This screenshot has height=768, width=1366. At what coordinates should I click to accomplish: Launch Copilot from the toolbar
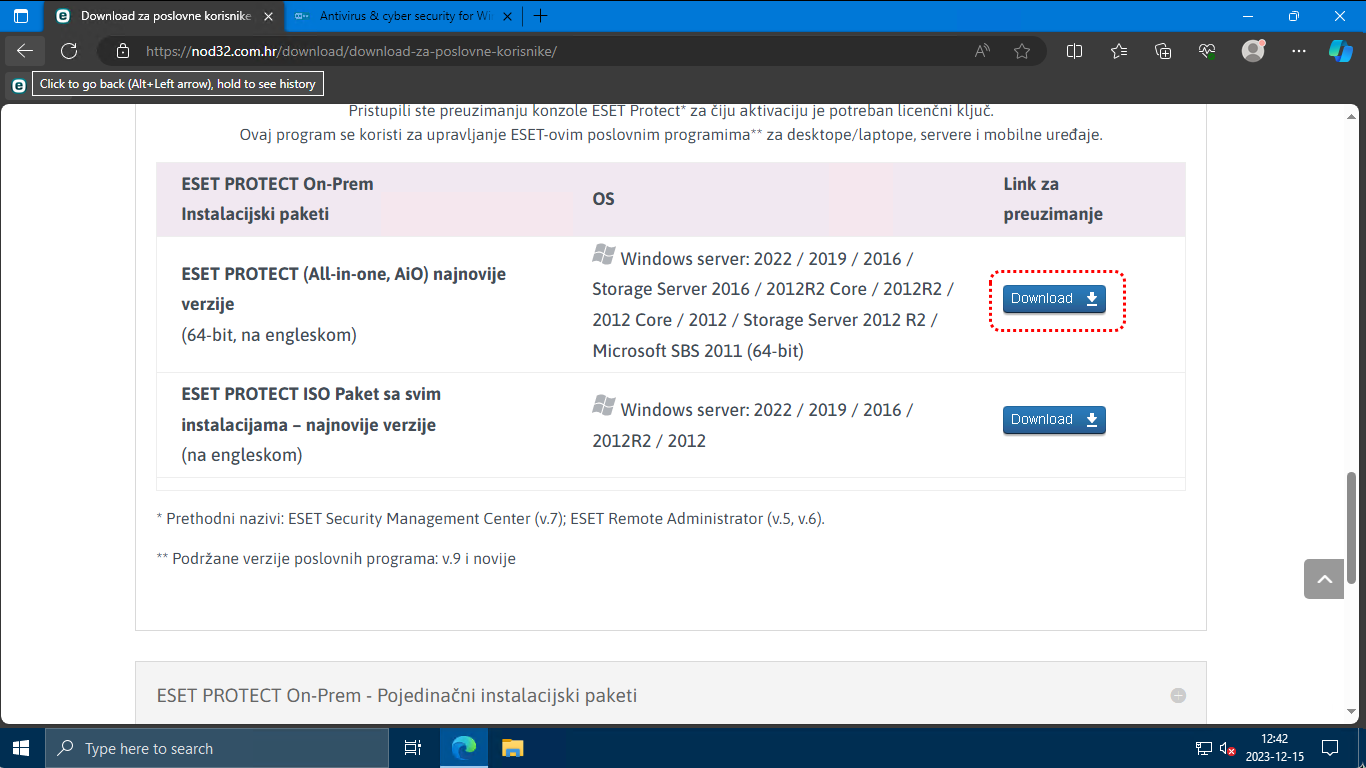(x=1340, y=51)
